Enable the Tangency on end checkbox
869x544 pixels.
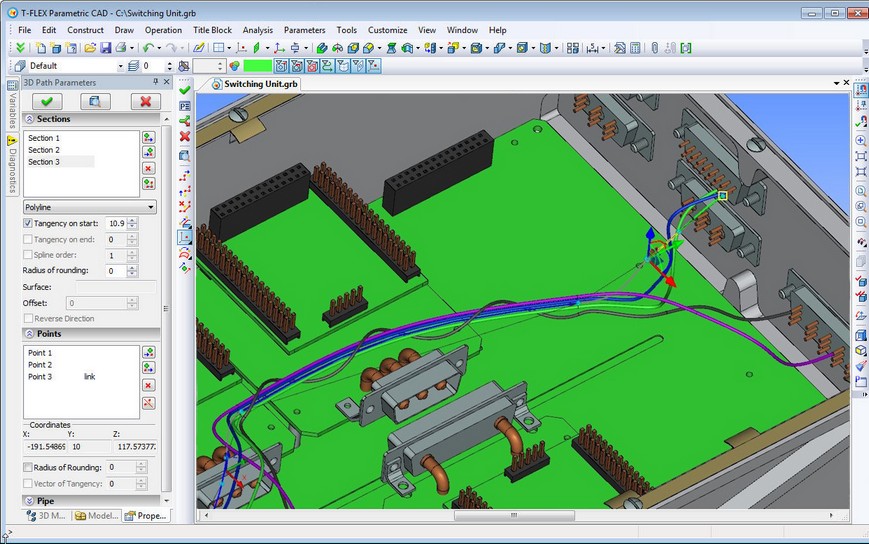[28, 239]
